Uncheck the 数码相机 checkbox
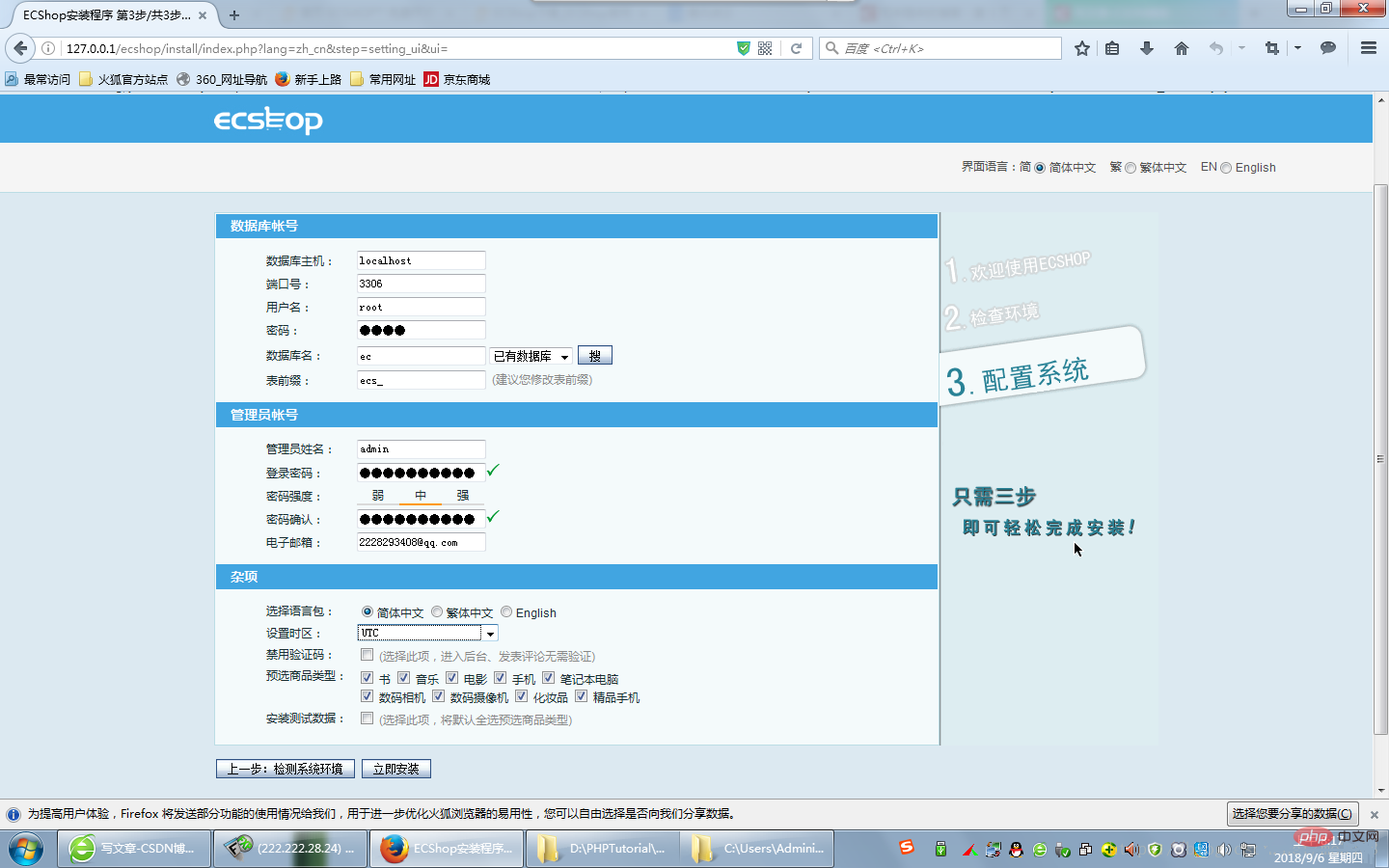The width and height of the screenshot is (1389, 868). click(x=367, y=696)
